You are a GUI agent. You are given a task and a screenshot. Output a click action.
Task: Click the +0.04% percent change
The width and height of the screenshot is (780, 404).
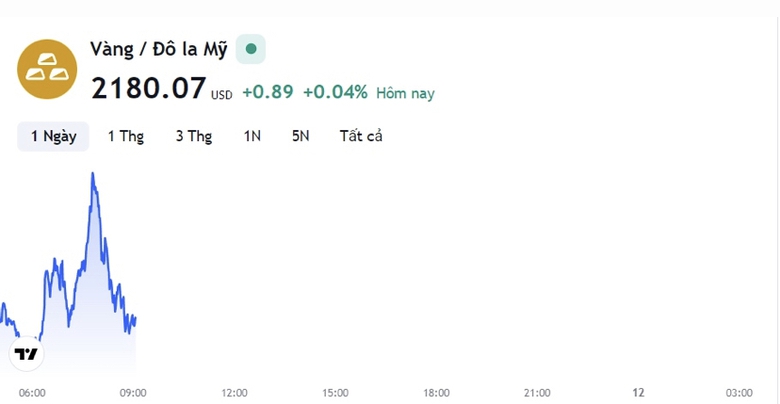[x=335, y=92]
